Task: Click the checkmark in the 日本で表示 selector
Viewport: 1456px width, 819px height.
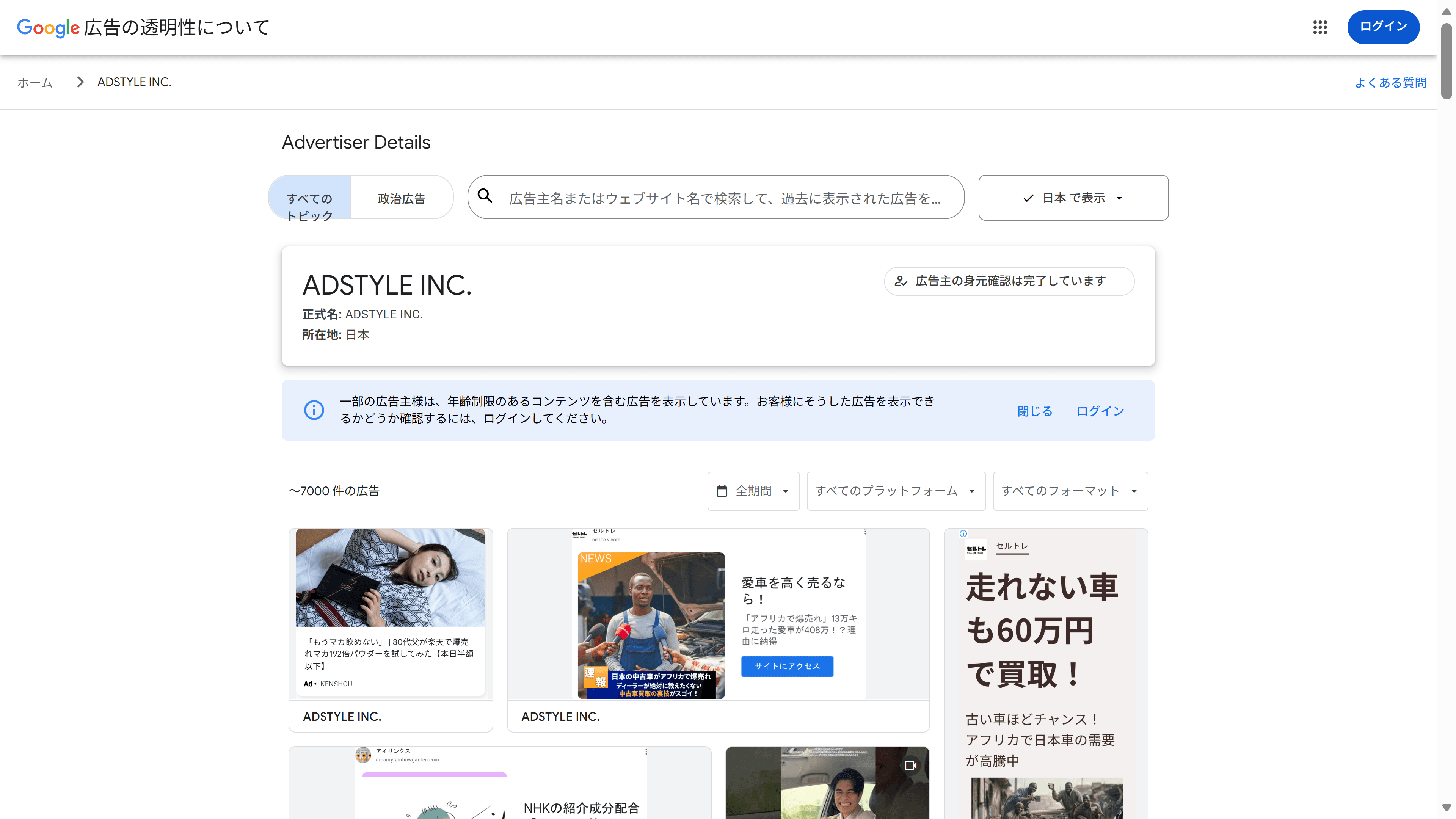Action: coord(1029,198)
